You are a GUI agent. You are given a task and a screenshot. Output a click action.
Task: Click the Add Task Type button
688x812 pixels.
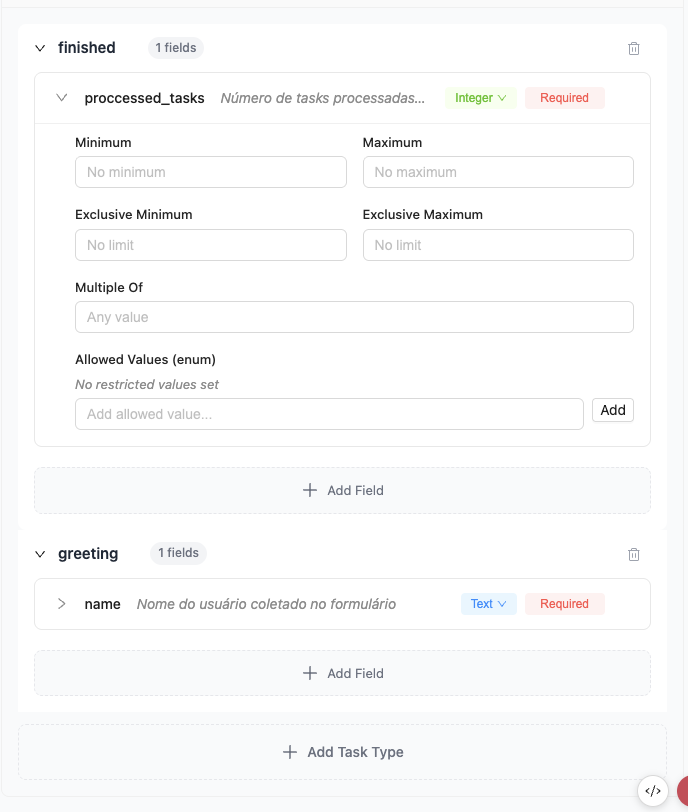click(x=342, y=751)
